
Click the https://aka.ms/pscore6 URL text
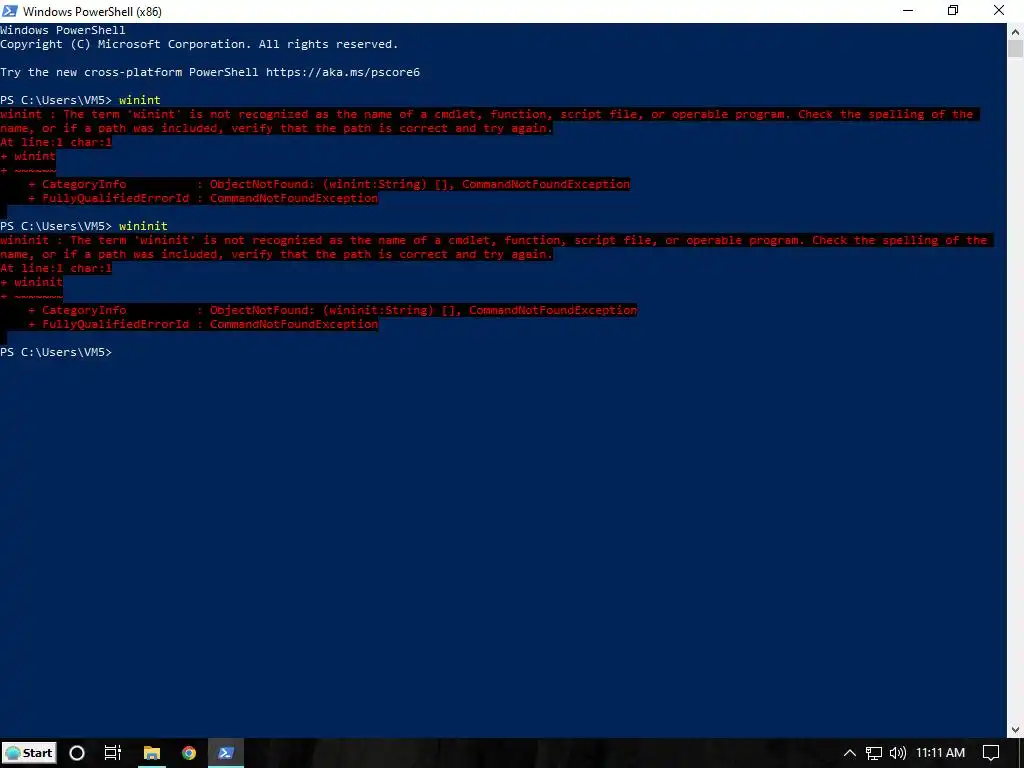coord(343,72)
